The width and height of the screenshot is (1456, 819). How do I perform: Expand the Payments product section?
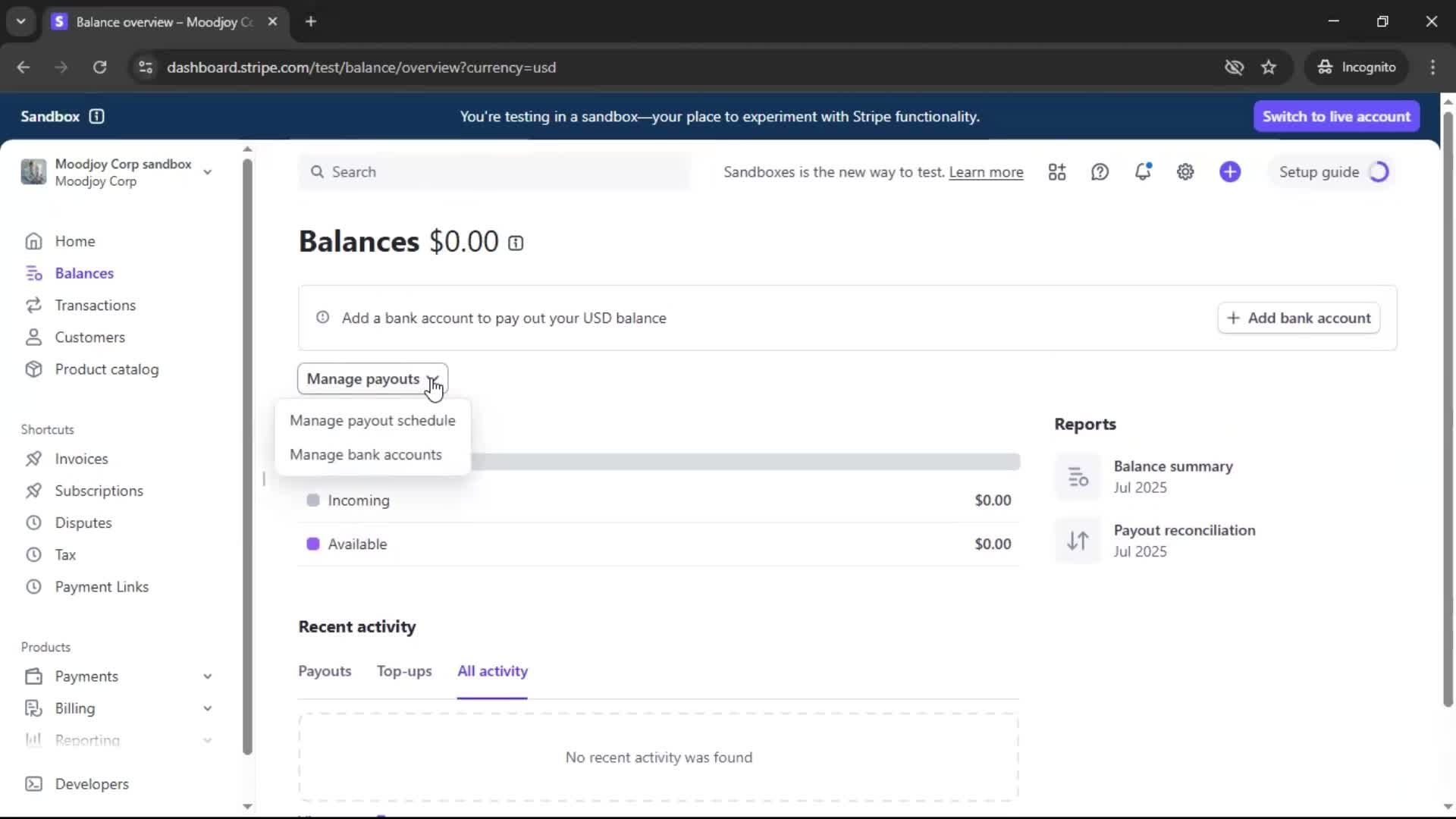(207, 676)
